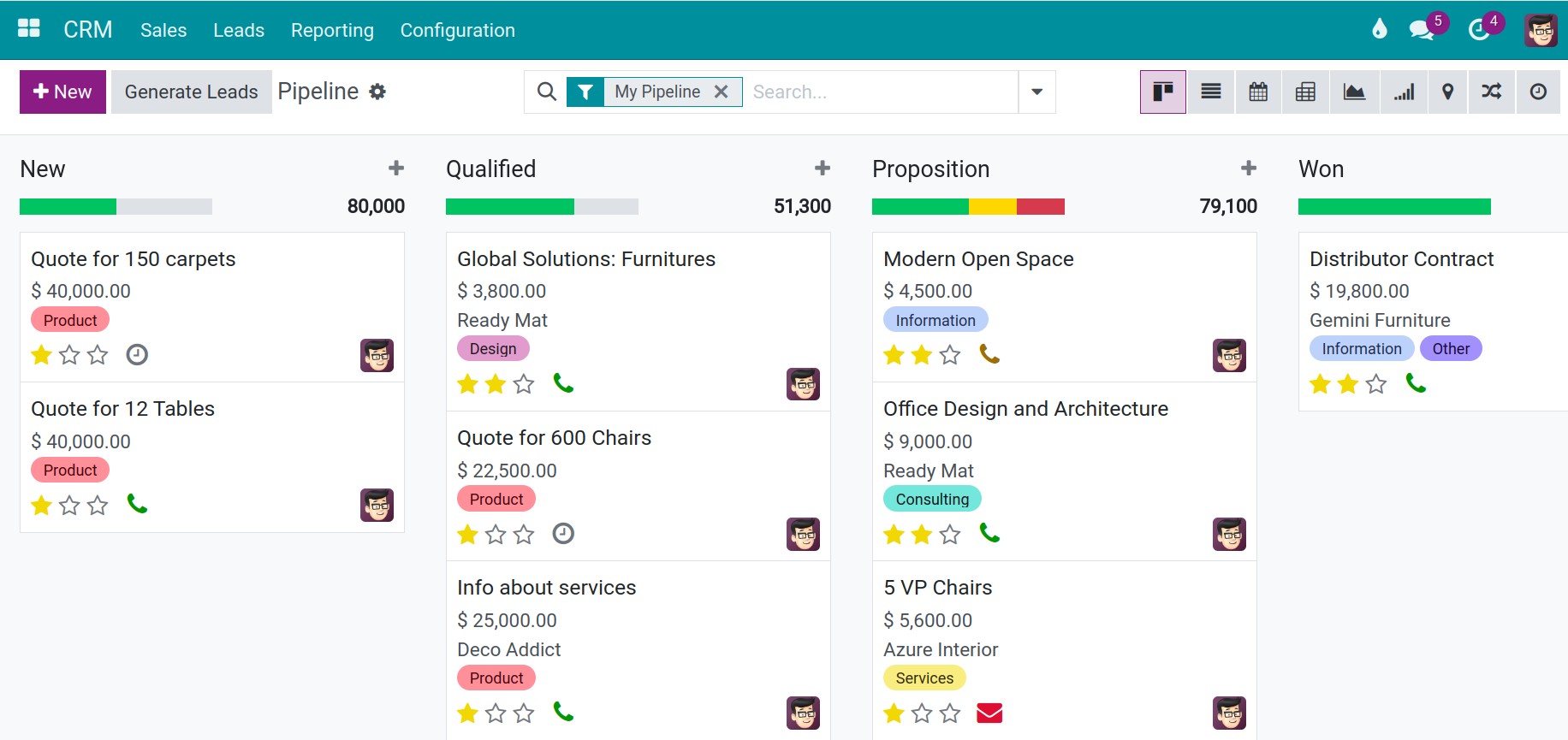The image size is (1568, 740).
Task: Switch to Cohort bar view
Action: [x=1404, y=92]
